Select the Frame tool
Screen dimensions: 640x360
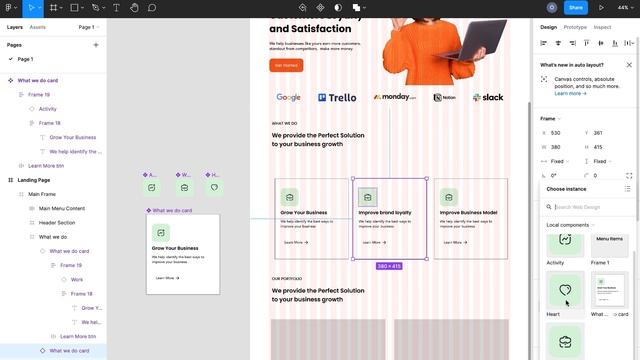(53, 8)
